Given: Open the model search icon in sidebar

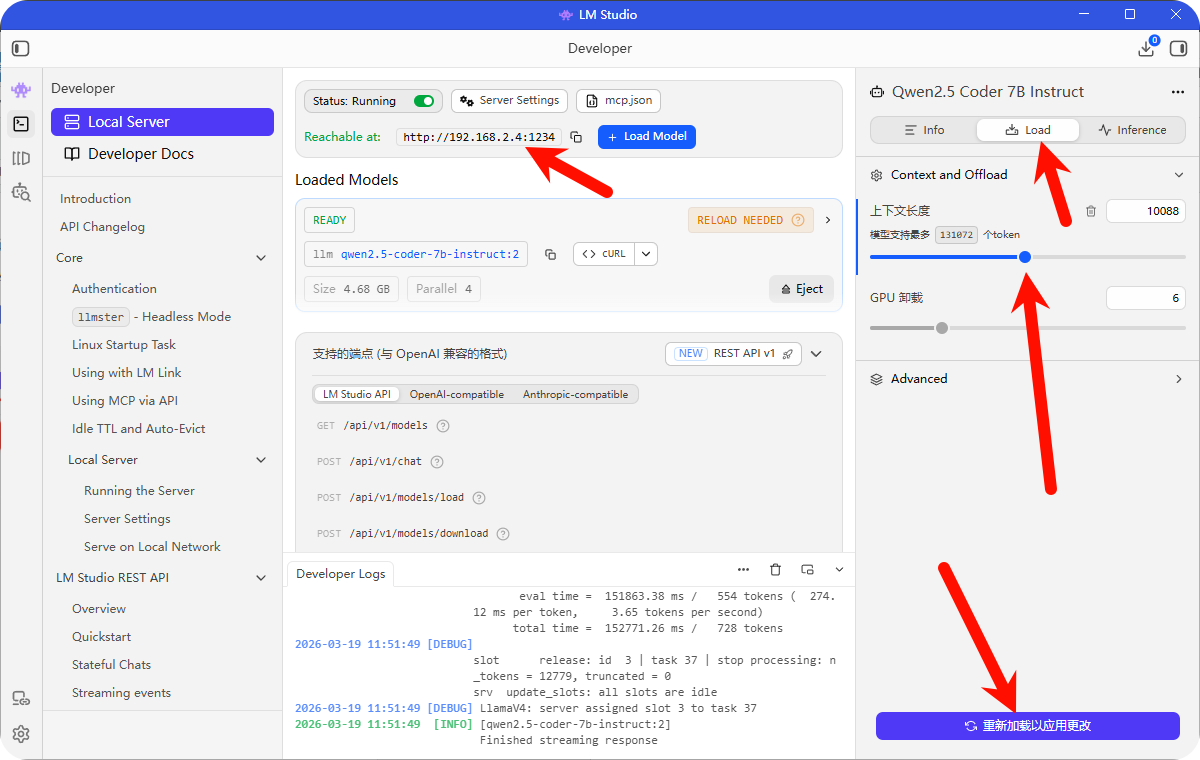Looking at the screenshot, I should coord(21,192).
